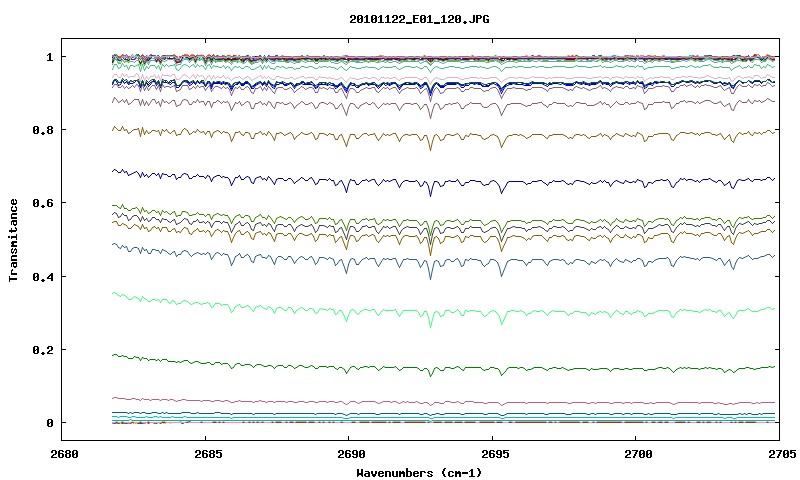The width and height of the screenshot is (800, 480).
Task: Click the y-axis tick label 0.6
Action: [42, 203]
